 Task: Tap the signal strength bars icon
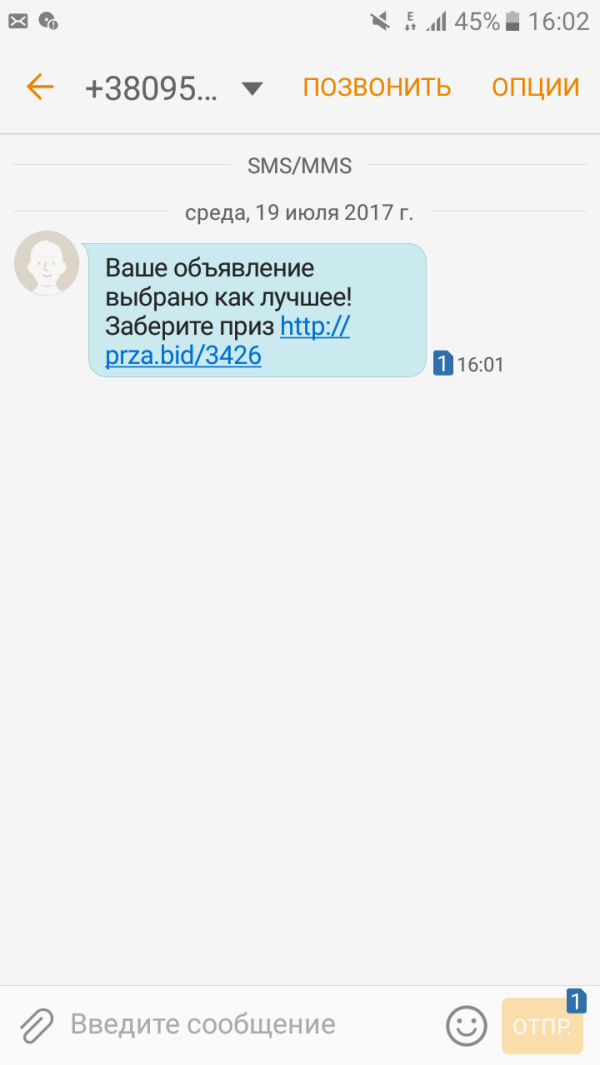[436, 22]
